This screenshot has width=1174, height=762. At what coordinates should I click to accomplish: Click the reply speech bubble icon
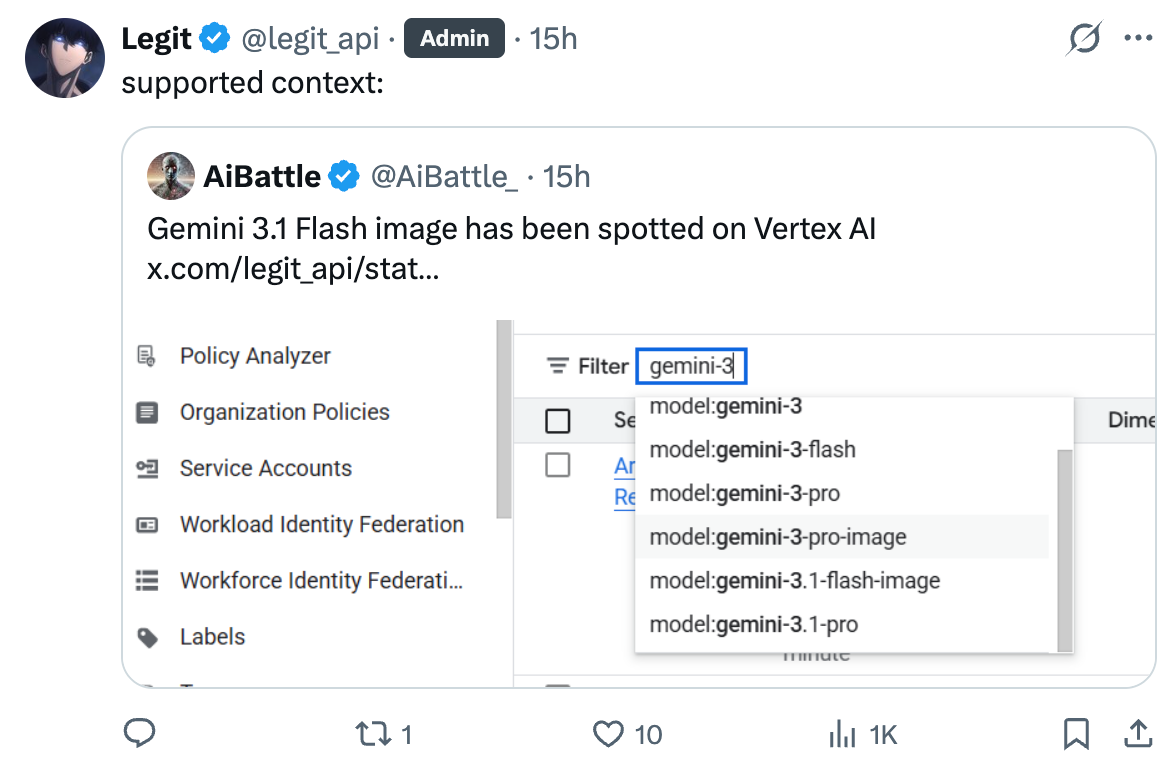tap(138, 735)
